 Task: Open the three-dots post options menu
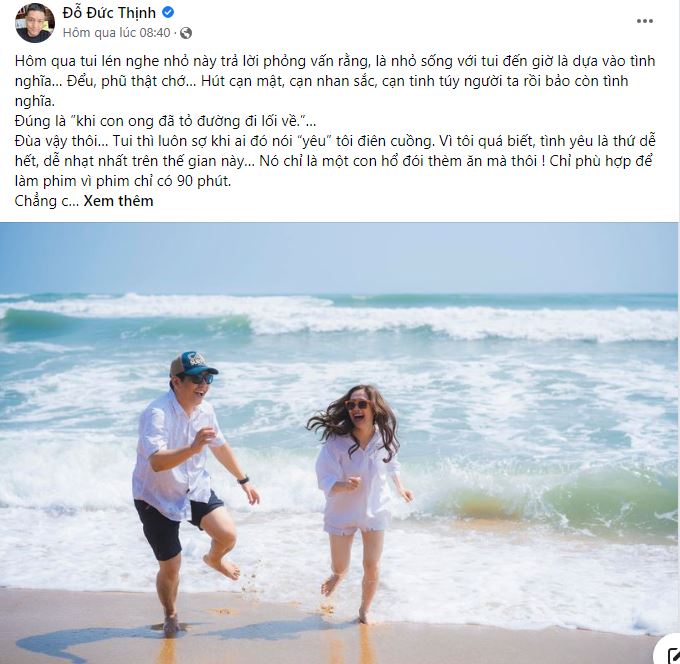coord(644,21)
